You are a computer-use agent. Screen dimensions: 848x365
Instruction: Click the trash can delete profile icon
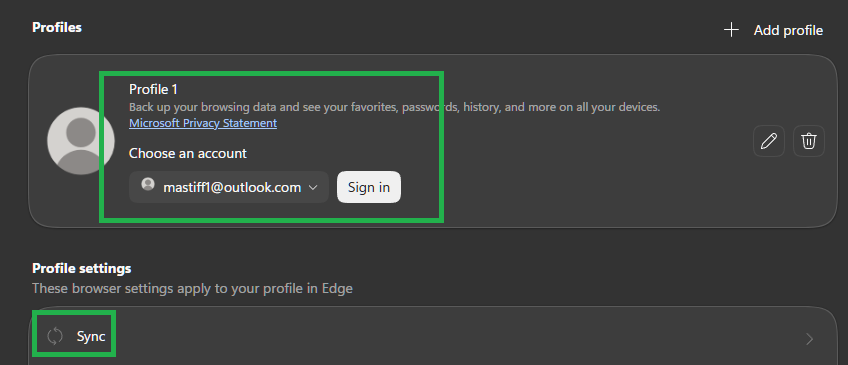pyautogui.click(x=809, y=141)
